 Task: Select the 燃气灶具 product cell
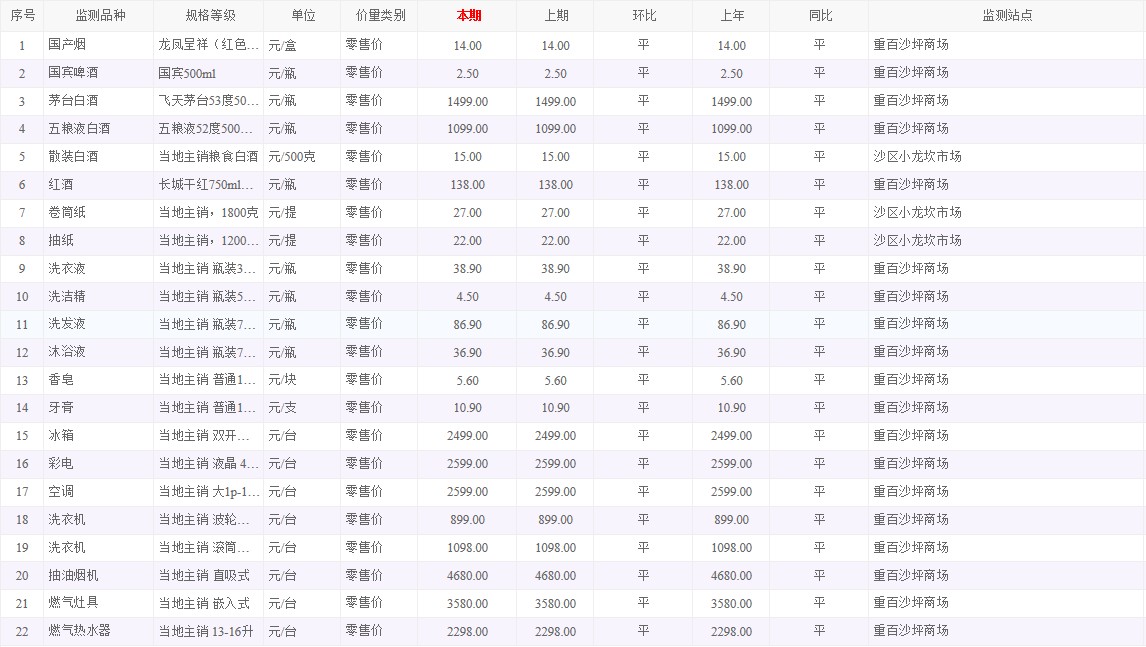click(x=99, y=604)
